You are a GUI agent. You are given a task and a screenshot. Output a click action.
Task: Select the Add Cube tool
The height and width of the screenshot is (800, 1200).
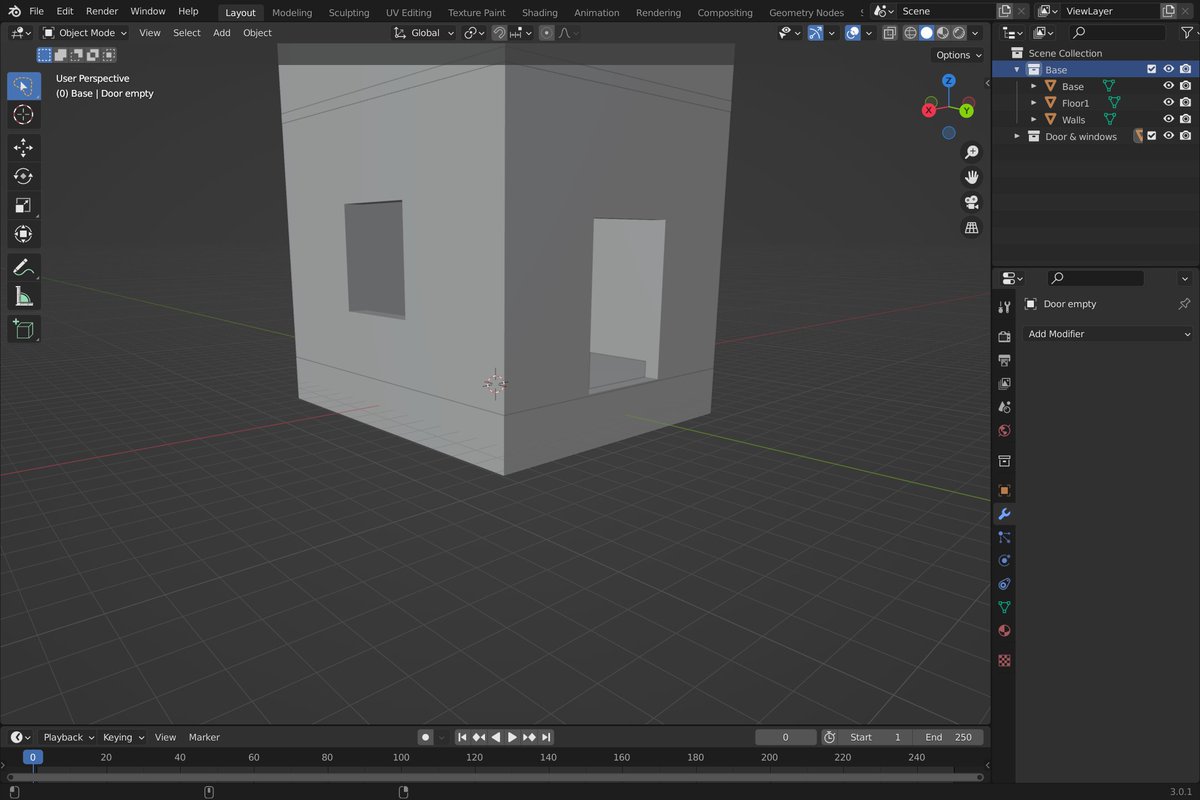(x=24, y=329)
